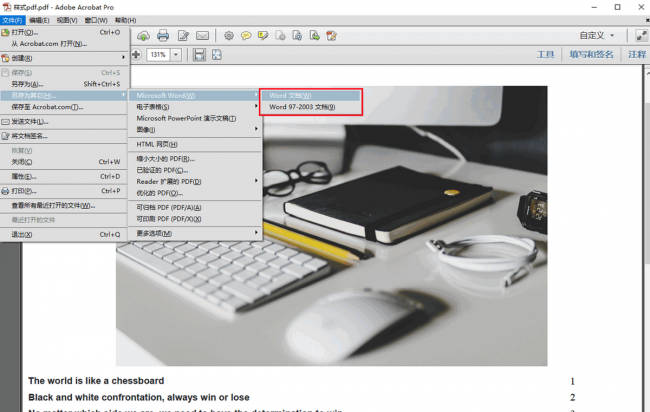Viewport: 650px width, 412px height.
Task: Highlight the Microsoft Word(W) submenu entry
Action: click(x=195, y=96)
